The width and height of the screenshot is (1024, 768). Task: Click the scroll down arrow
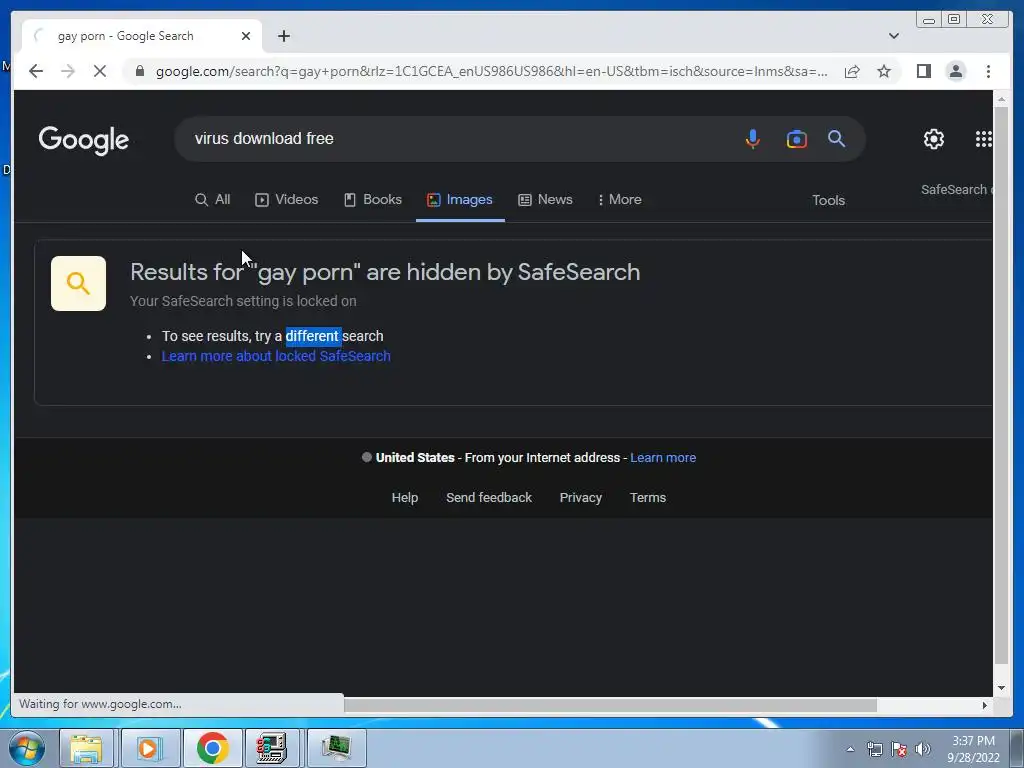[x=1001, y=688]
